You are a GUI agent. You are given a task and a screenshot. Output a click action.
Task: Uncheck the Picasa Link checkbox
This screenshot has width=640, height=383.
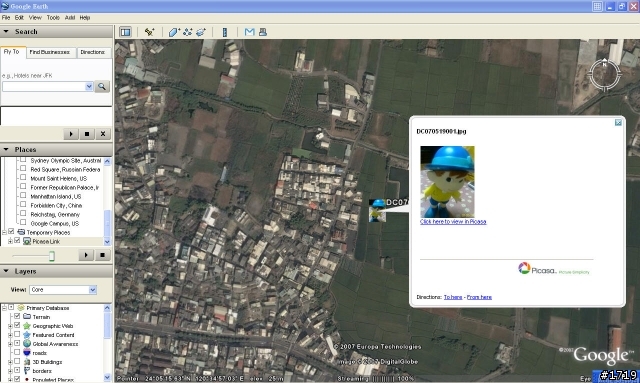pyautogui.click(x=17, y=240)
